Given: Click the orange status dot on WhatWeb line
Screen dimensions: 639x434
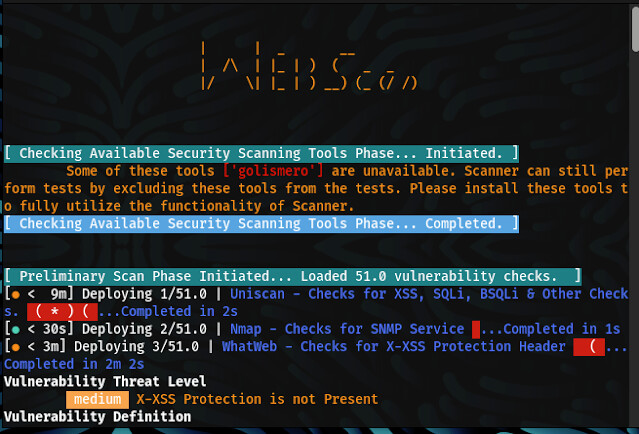Looking at the screenshot, I should [x=15, y=347].
